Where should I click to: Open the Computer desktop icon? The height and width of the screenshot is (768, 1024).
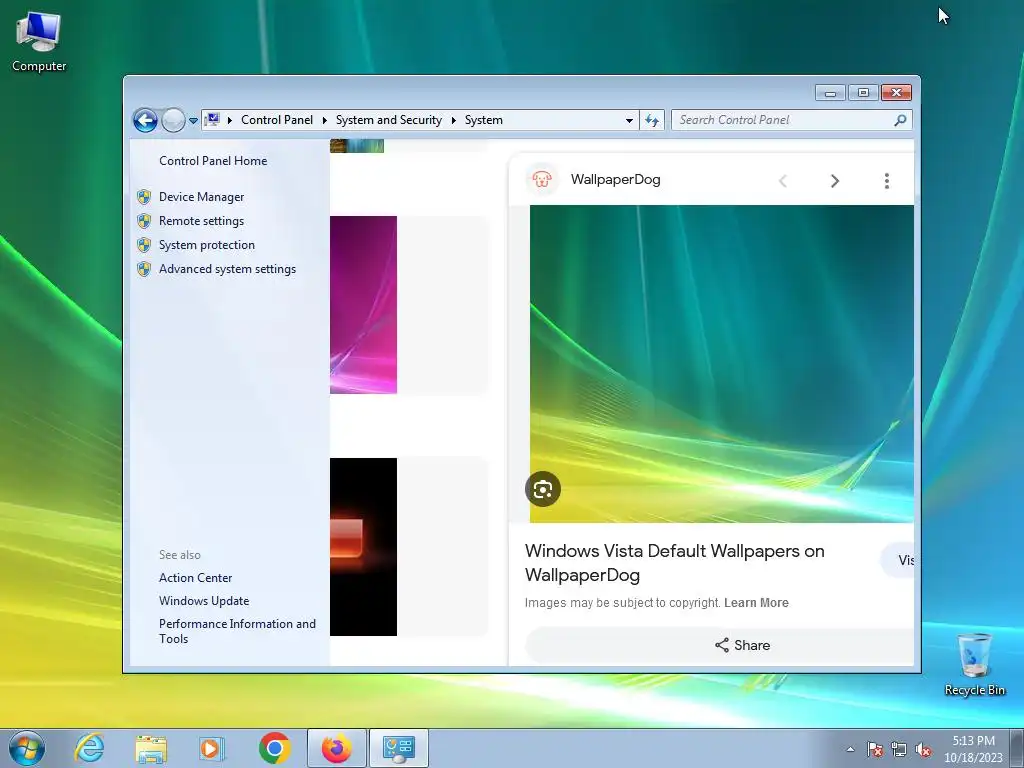click(x=39, y=42)
